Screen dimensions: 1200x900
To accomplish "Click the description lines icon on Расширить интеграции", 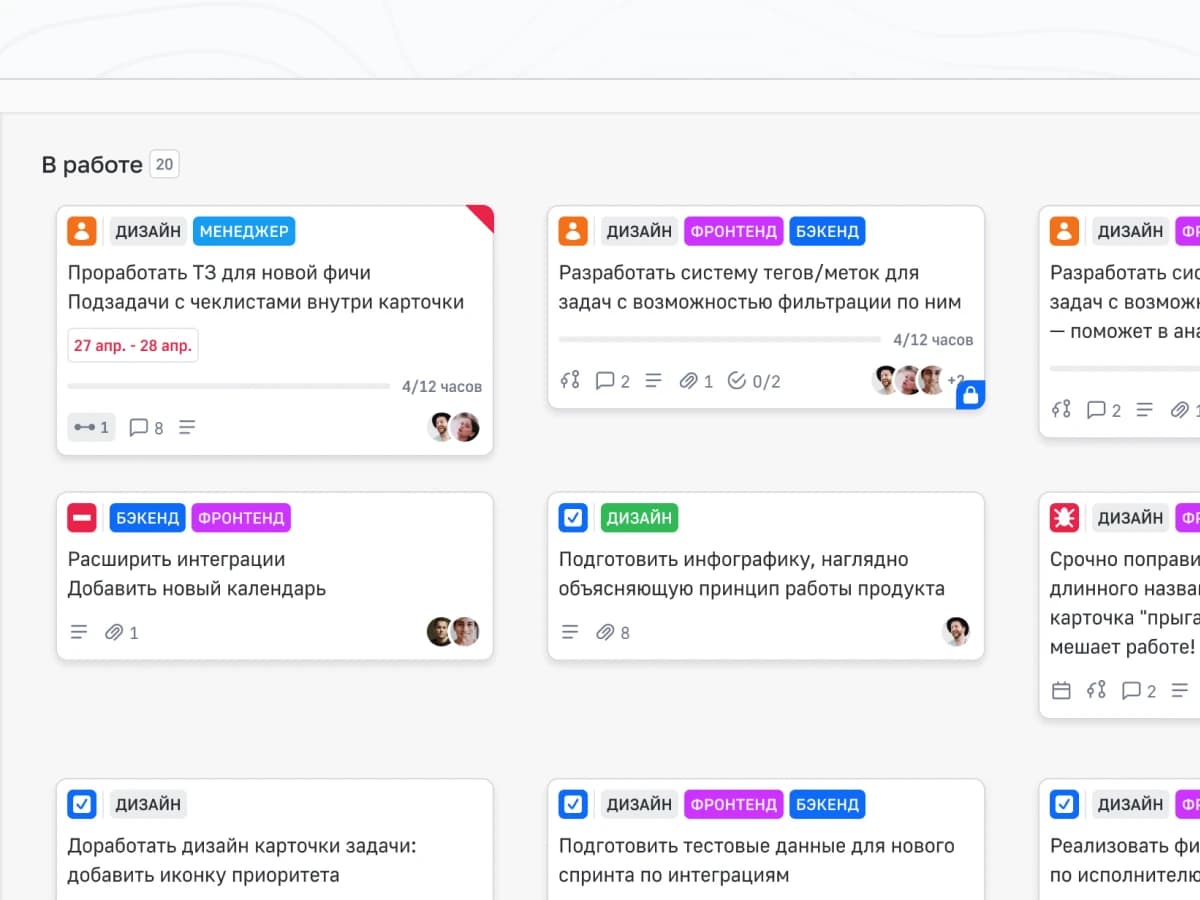I will tap(79, 632).
